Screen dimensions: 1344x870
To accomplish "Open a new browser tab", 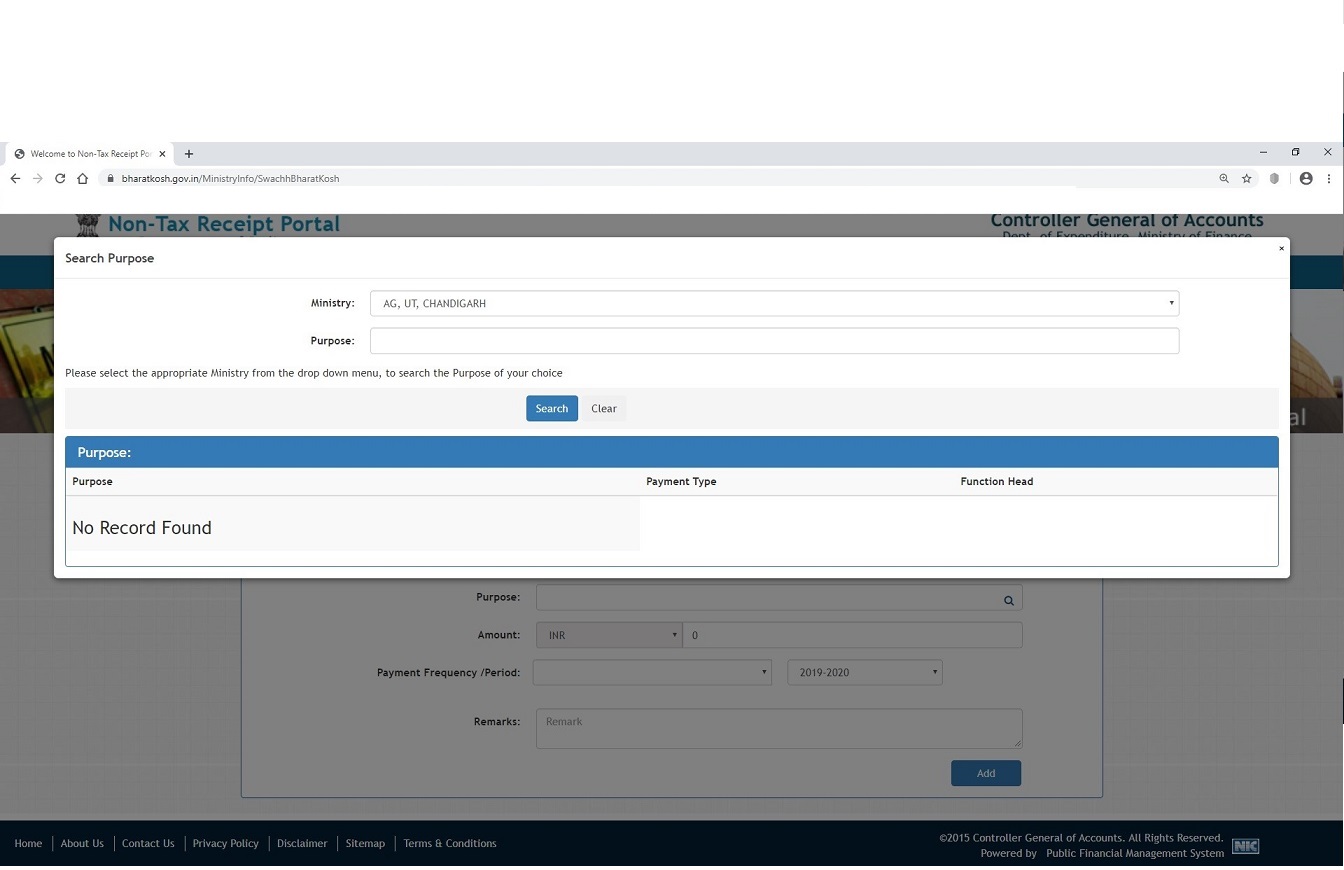I will [x=189, y=153].
